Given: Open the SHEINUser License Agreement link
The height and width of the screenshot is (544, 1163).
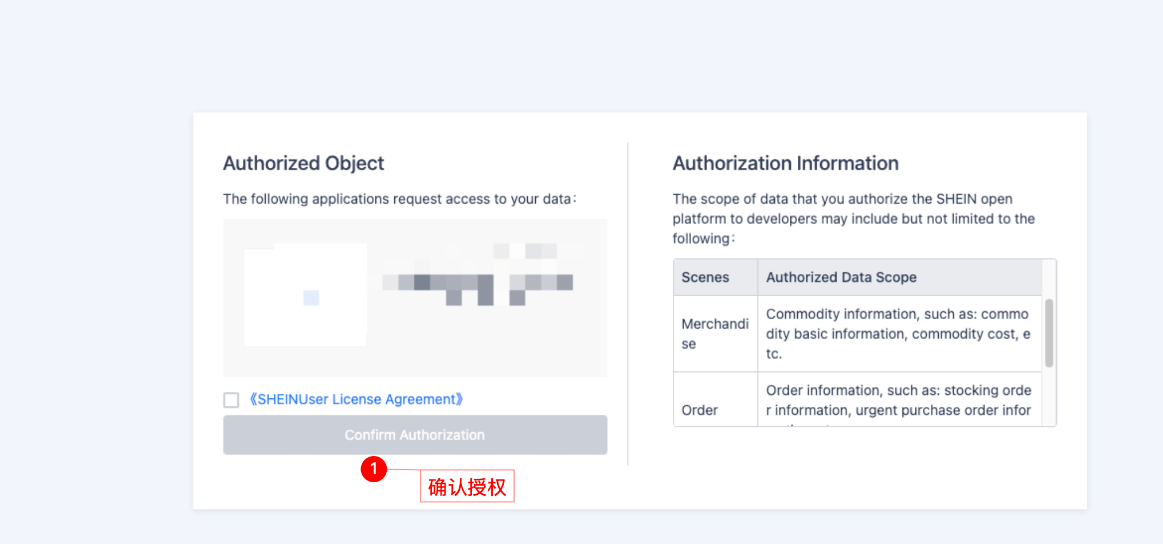Looking at the screenshot, I should [356, 399].
